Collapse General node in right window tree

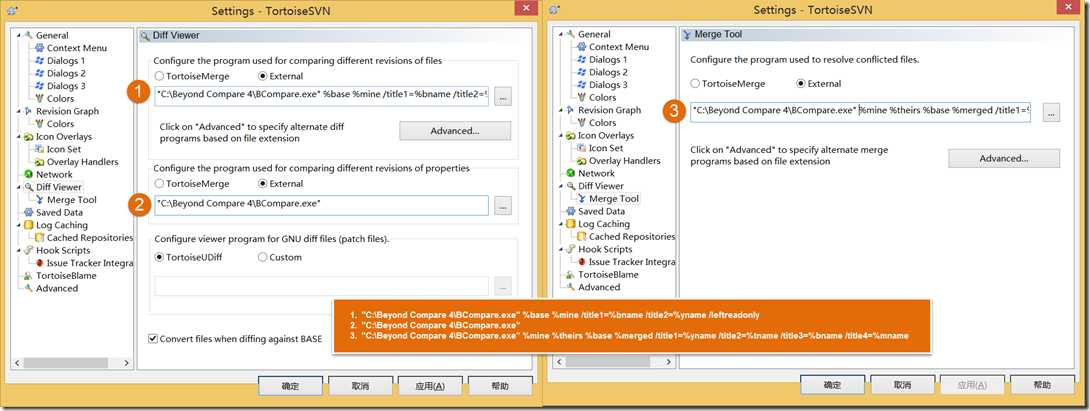(x=561, y=33)
